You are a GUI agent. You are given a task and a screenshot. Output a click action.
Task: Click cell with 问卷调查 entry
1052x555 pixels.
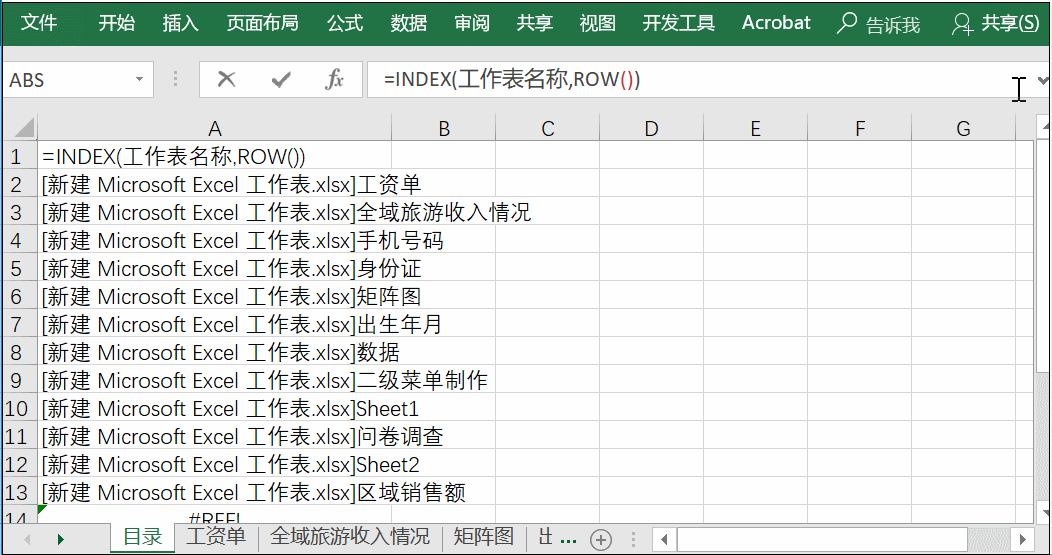click(x=214, y=437)
